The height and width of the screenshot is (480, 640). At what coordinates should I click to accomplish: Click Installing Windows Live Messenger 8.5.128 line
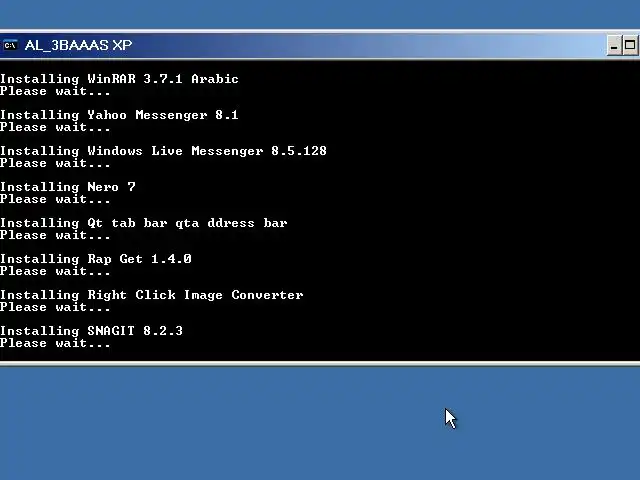(x=163, y=151)
